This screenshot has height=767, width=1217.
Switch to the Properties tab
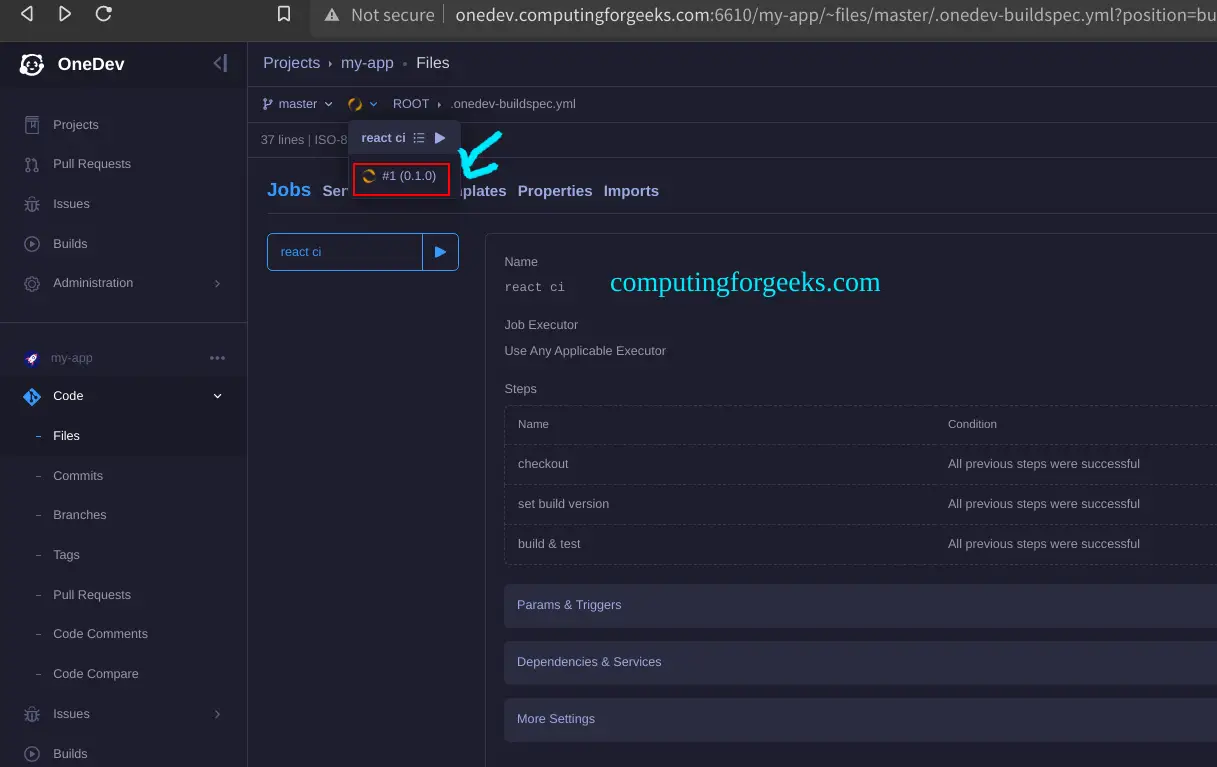click(x=554, y=191)
